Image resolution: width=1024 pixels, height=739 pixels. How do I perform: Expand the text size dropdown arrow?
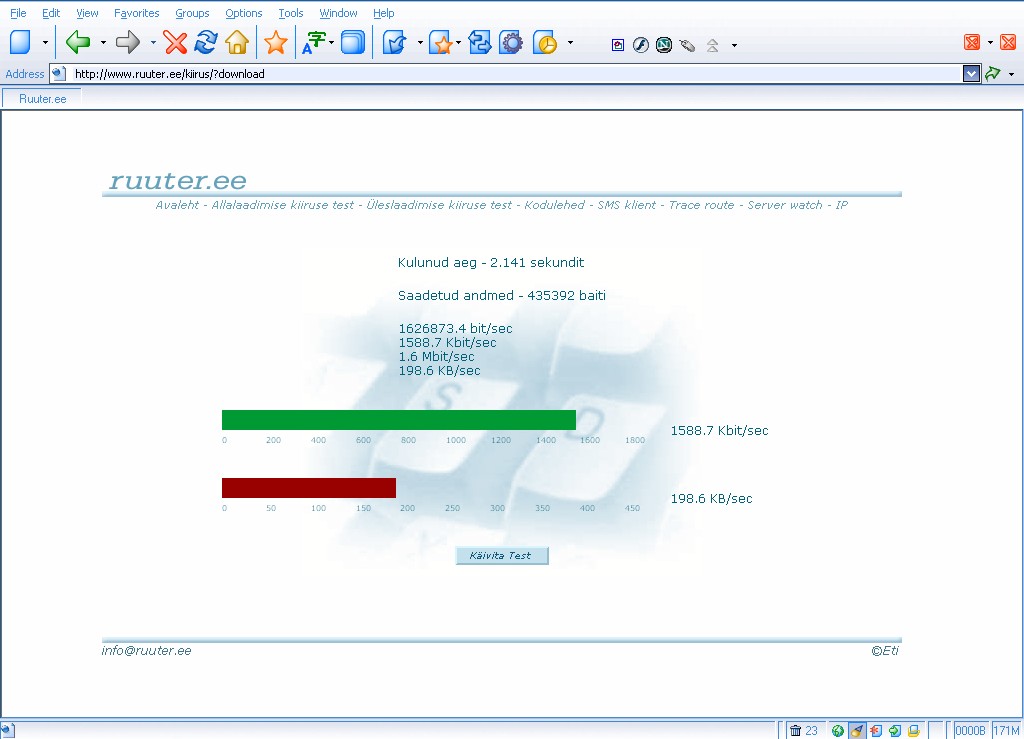click(332, 43)
